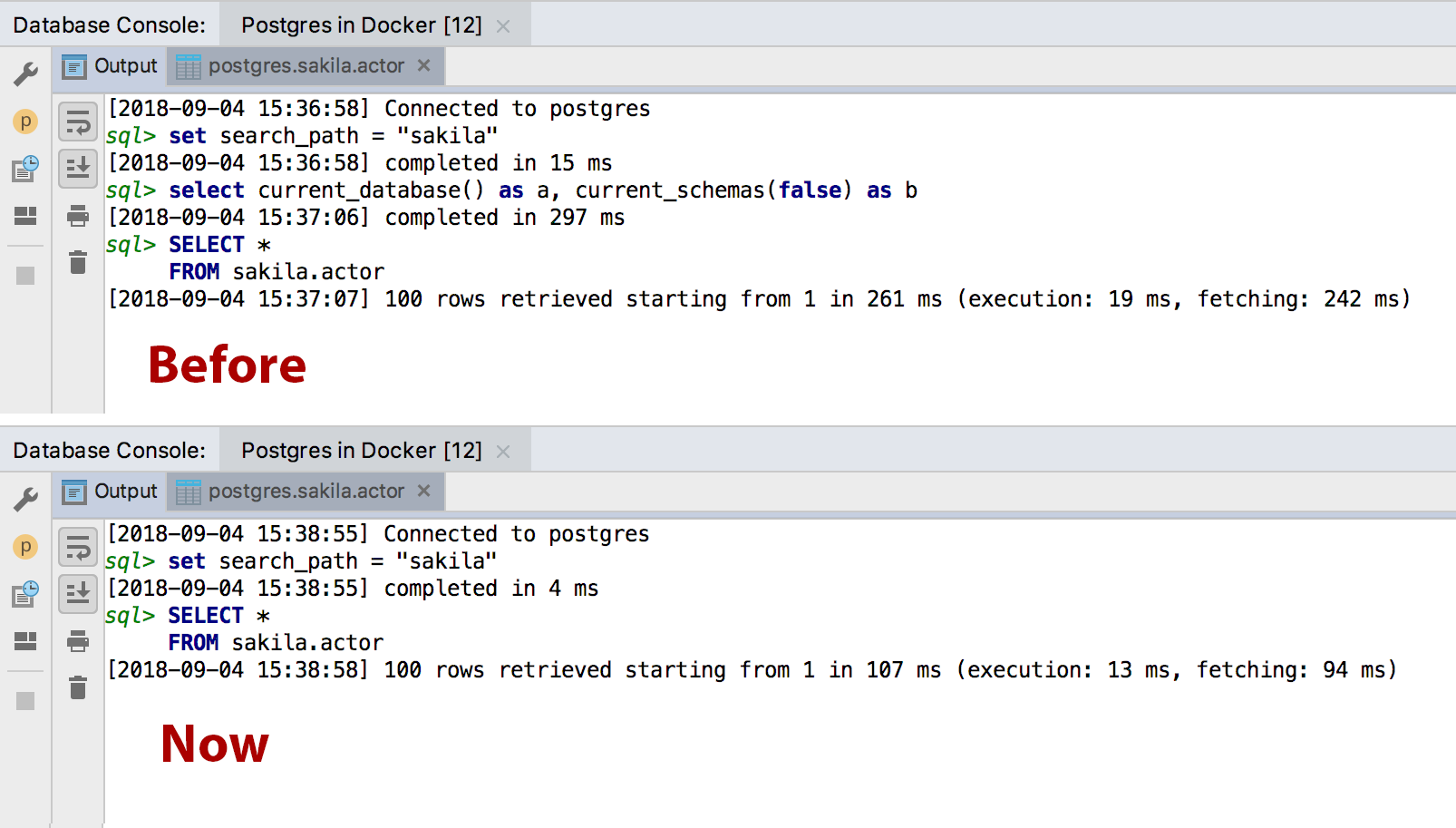The width and height of the screenshot is (1456, 828).
Task: Open console settings wrench in Before panel
Action: [x=25, y=73]
